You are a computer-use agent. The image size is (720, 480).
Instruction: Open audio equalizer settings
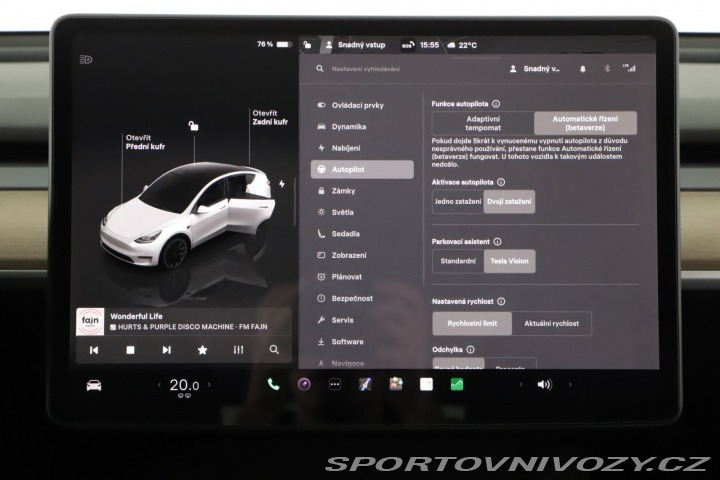pos(238,350)
